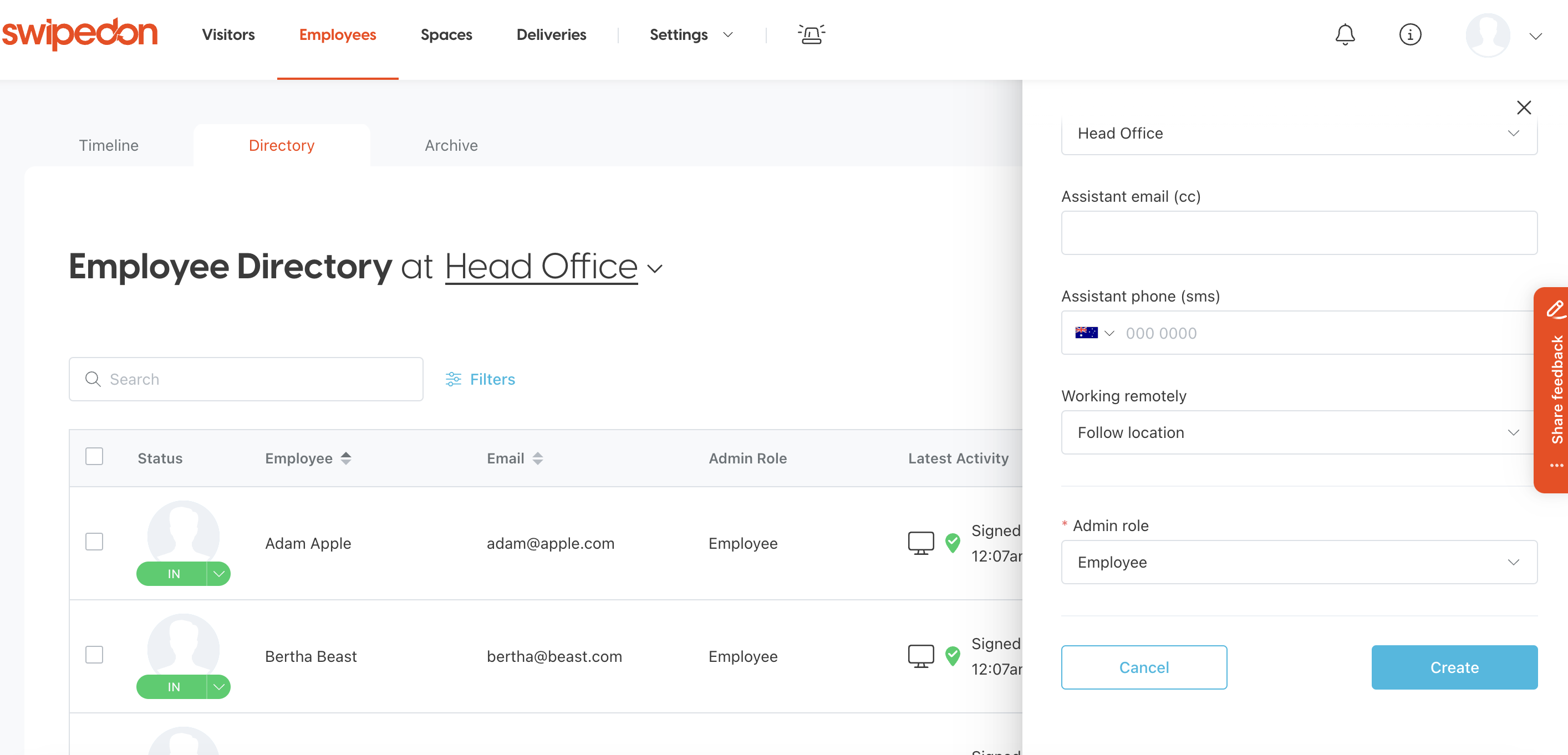Open notifications bell

click(x=1345, y=35)
